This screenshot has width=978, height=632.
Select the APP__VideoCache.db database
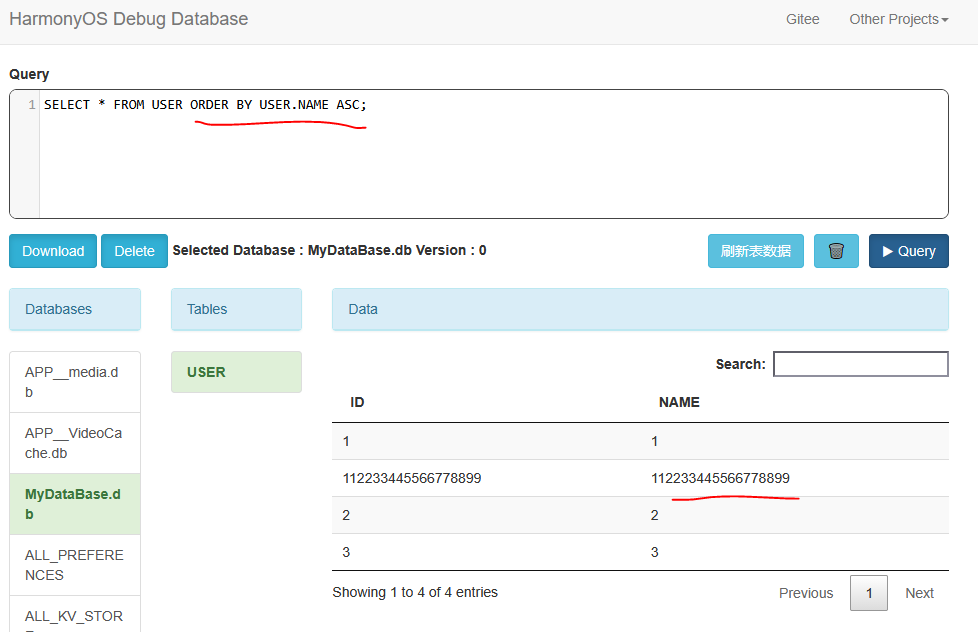(74, 443)
